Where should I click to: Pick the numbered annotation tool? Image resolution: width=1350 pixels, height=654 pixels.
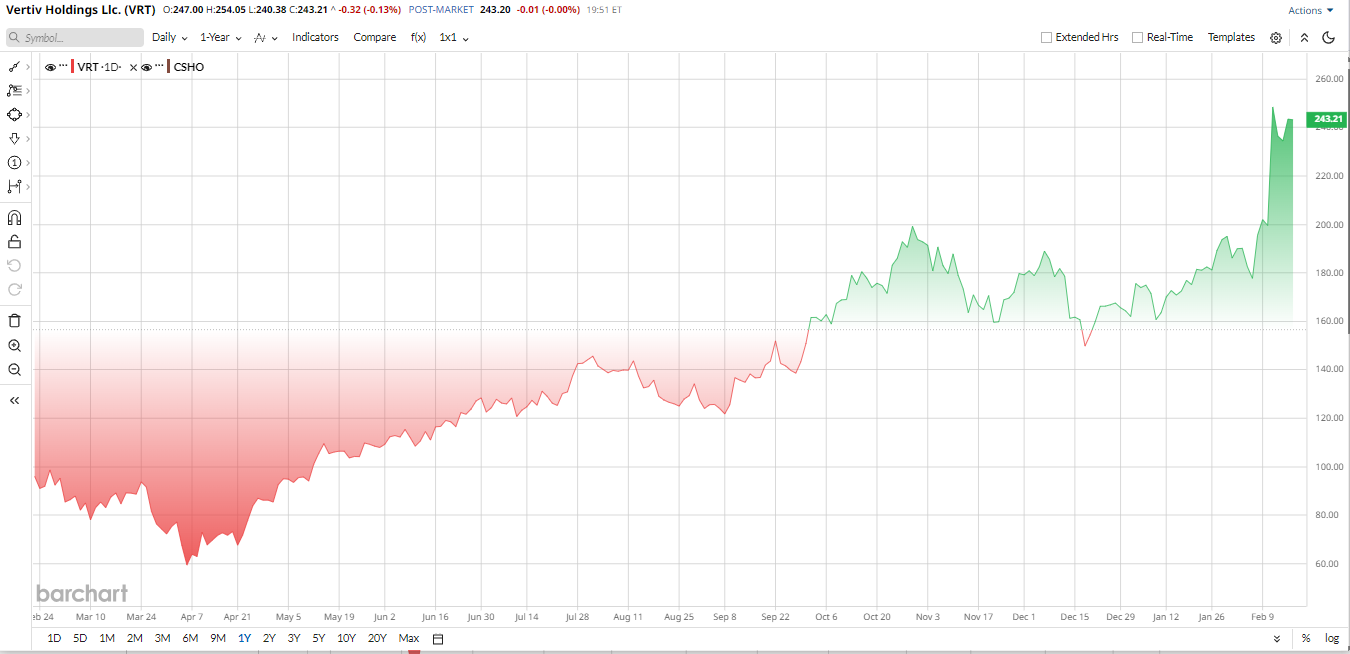[x=14, y=162]
